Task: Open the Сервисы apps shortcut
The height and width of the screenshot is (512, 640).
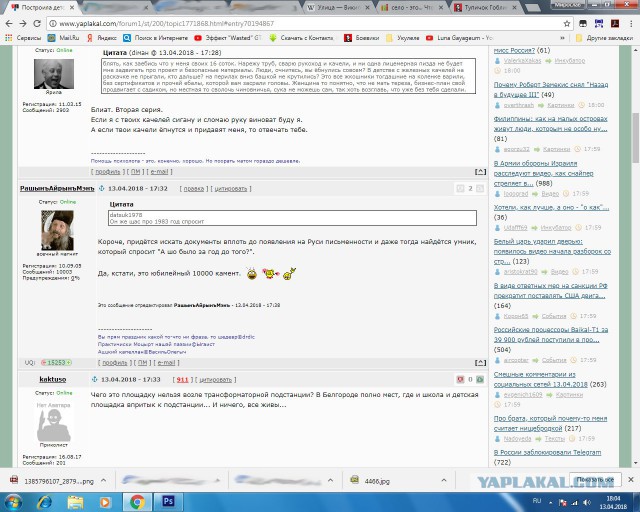Action: 23,38
